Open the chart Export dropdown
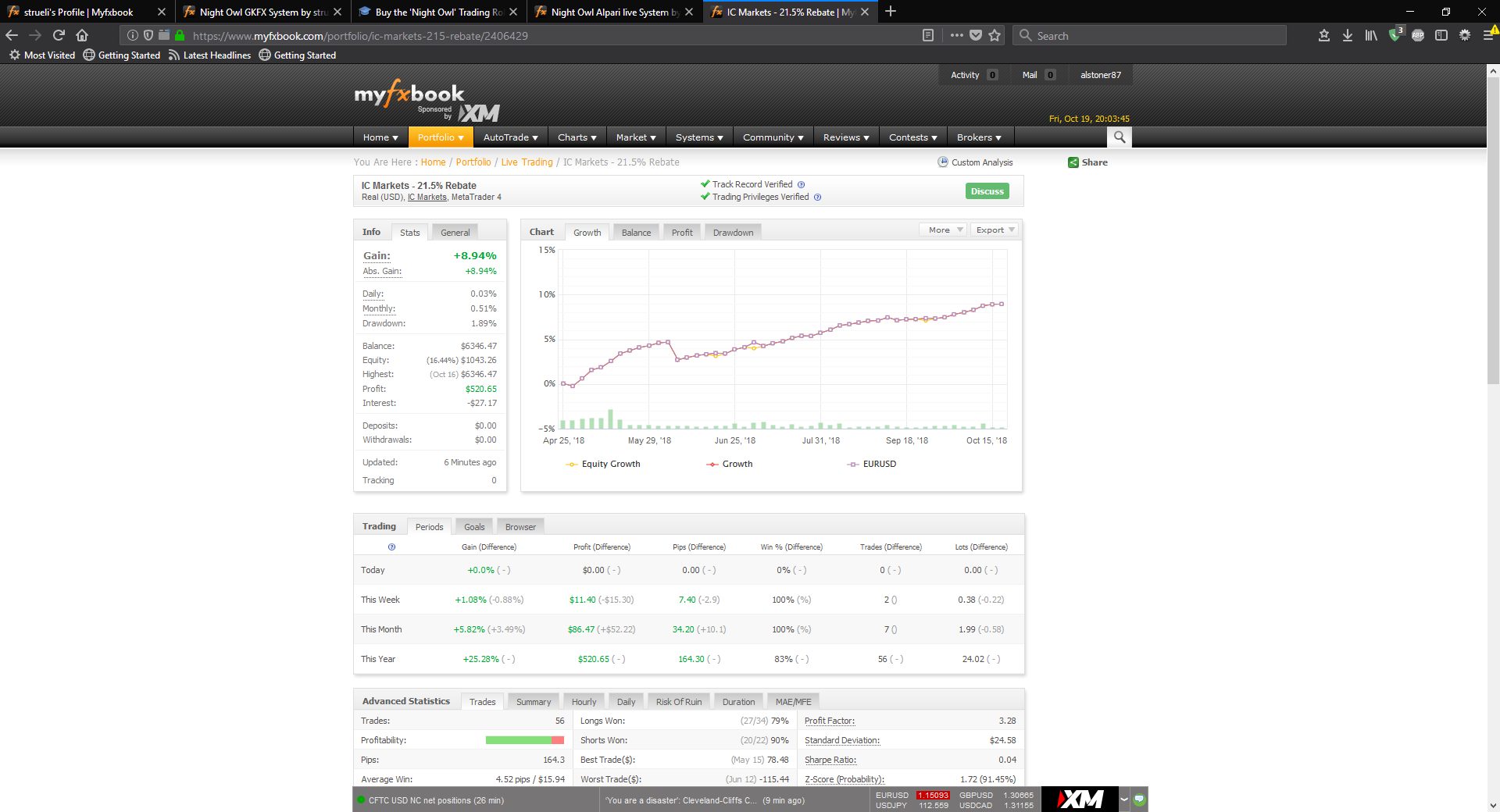Screen dimensions: 1500x812 coord(995,230)
